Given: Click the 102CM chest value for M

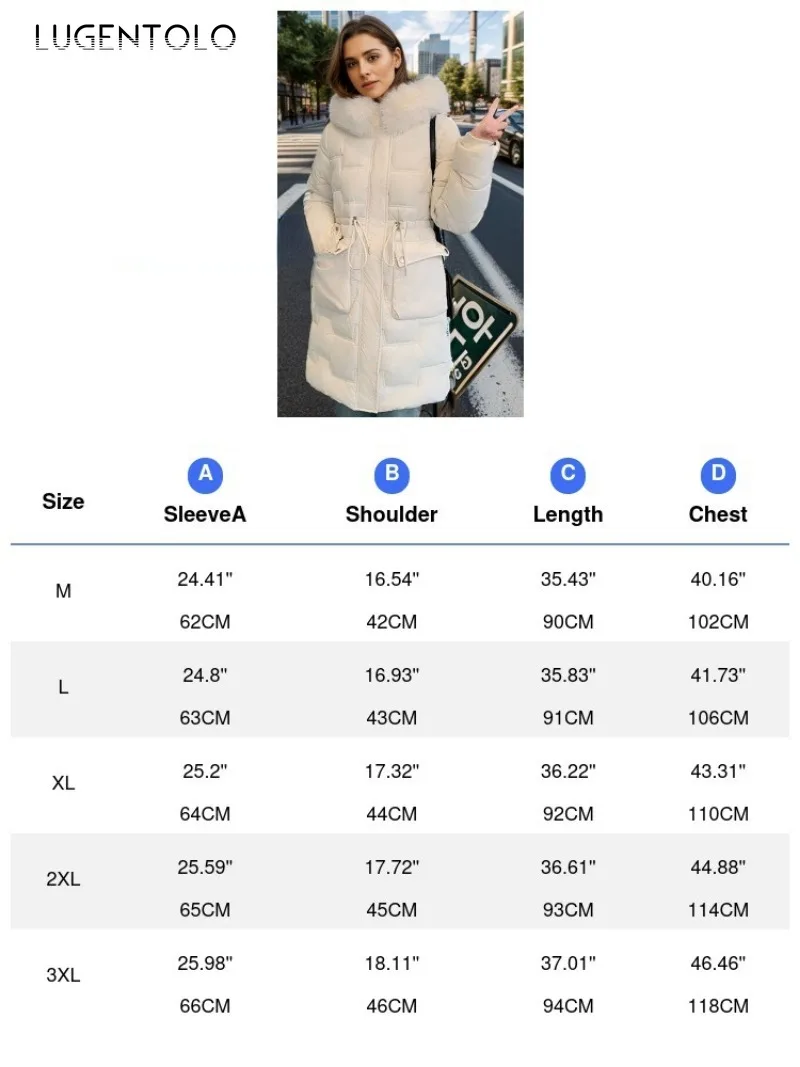Looking at the screenshot, I should (x=718, y=622).
